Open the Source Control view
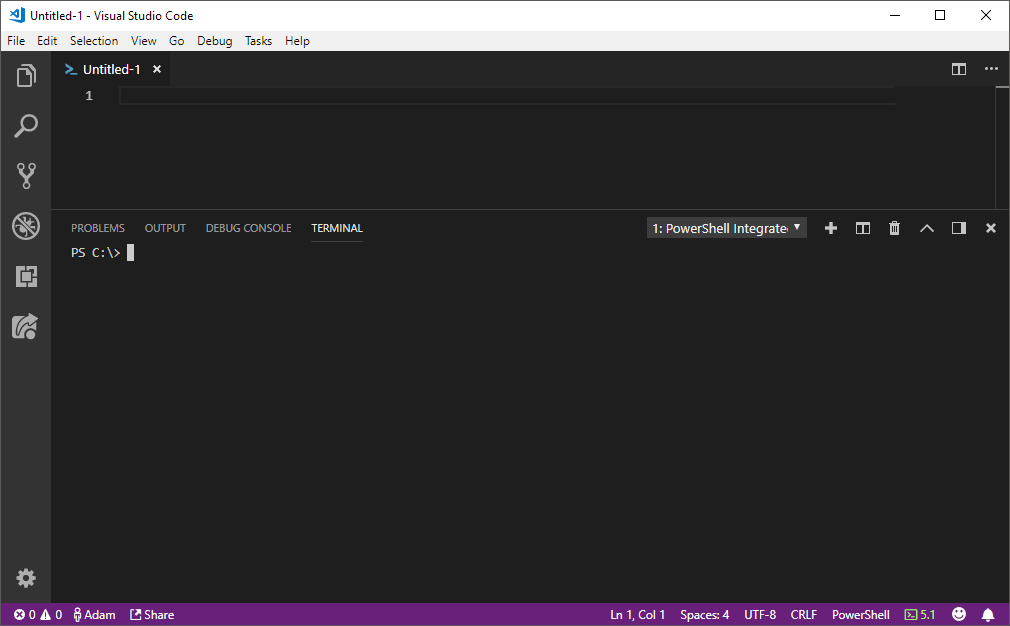This screenshot has height=626, width=1010. [x=26, y=176]
